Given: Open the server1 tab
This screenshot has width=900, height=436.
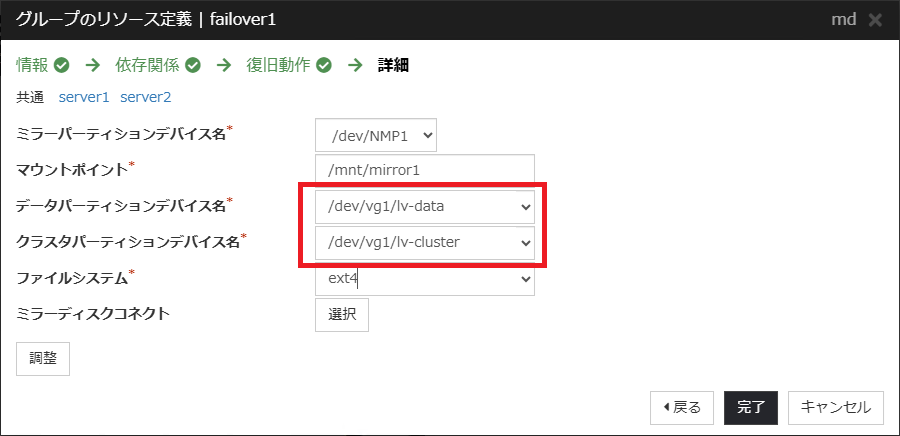Looking at the screenshot, I should 83,97.
